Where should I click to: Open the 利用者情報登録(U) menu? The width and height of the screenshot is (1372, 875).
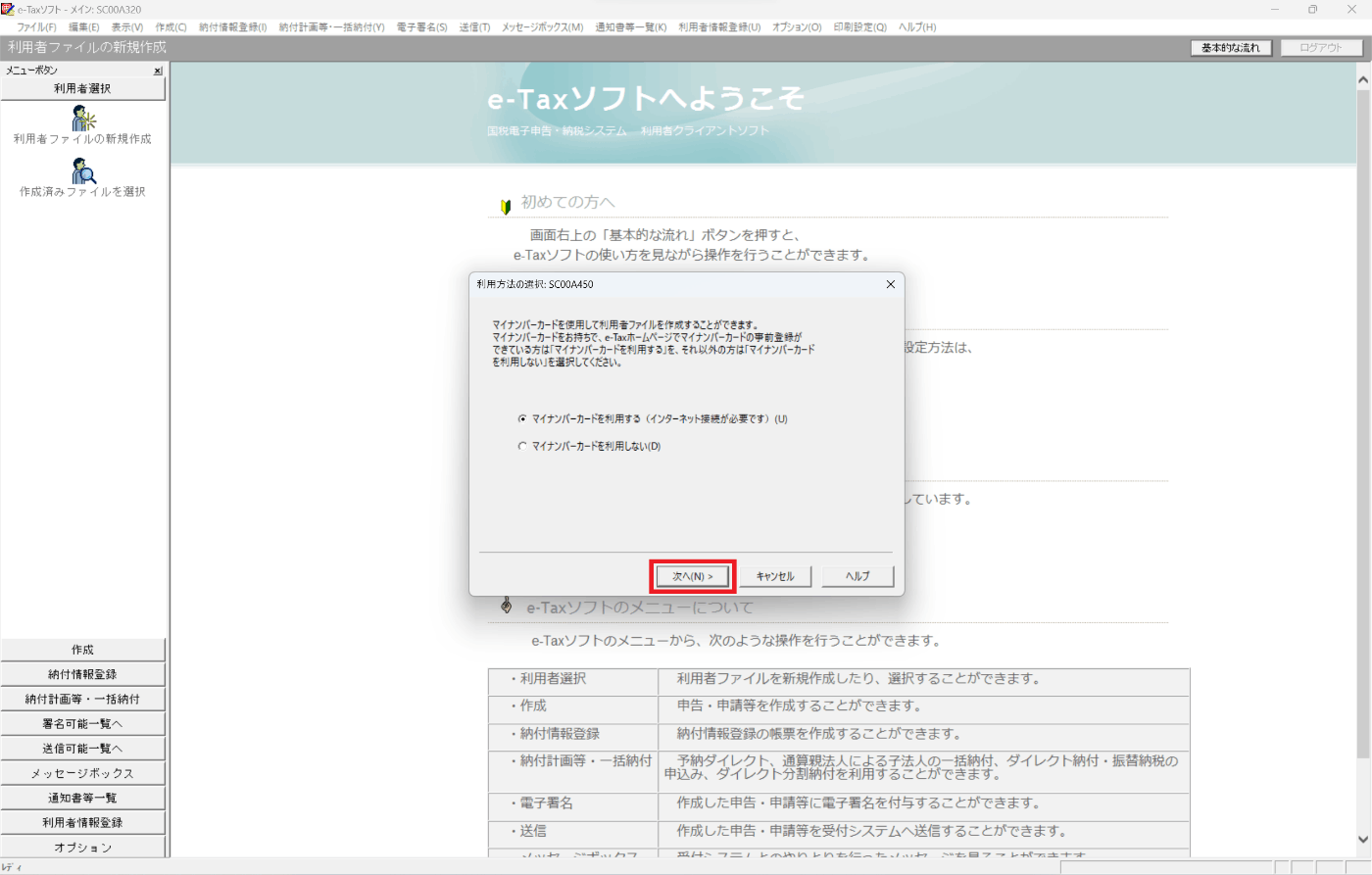click(x=719, y=26)
